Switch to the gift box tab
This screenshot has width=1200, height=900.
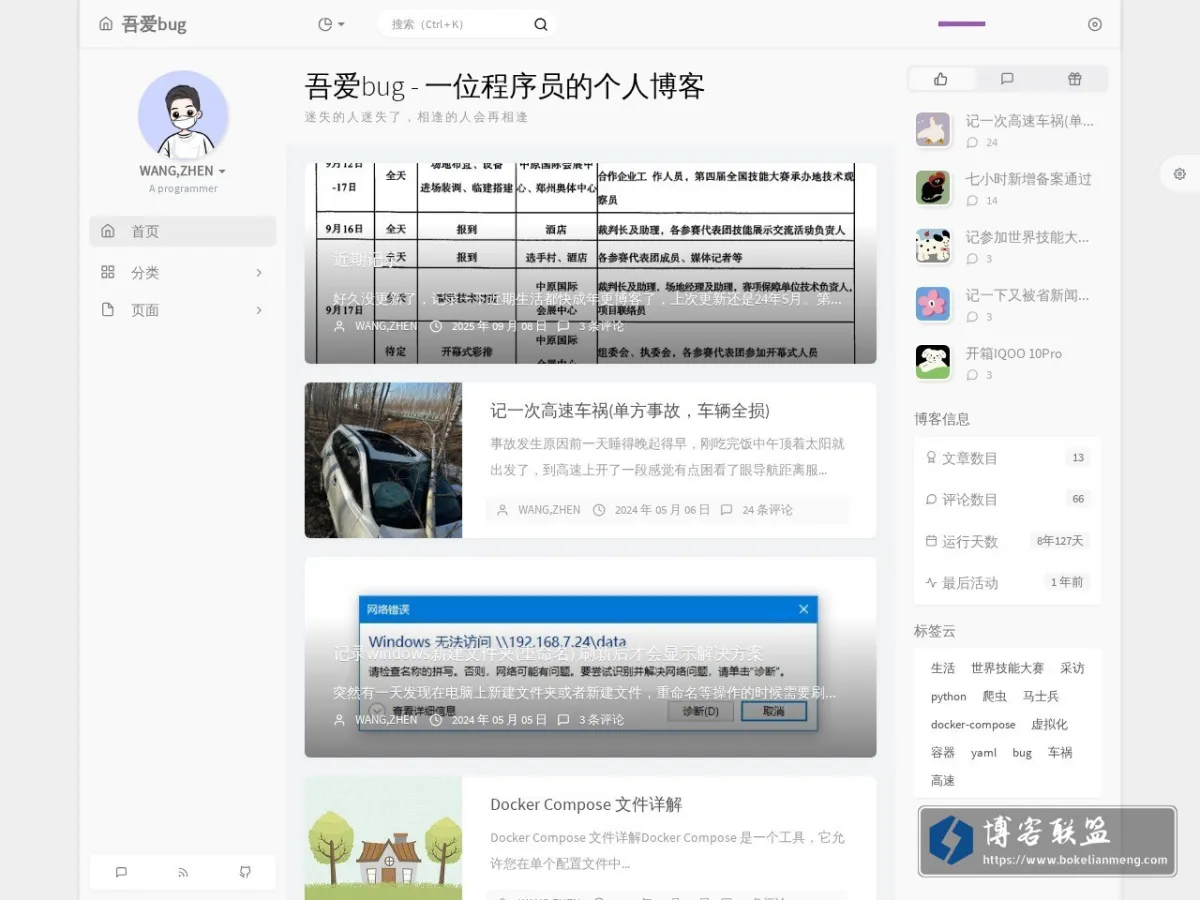1074,79
